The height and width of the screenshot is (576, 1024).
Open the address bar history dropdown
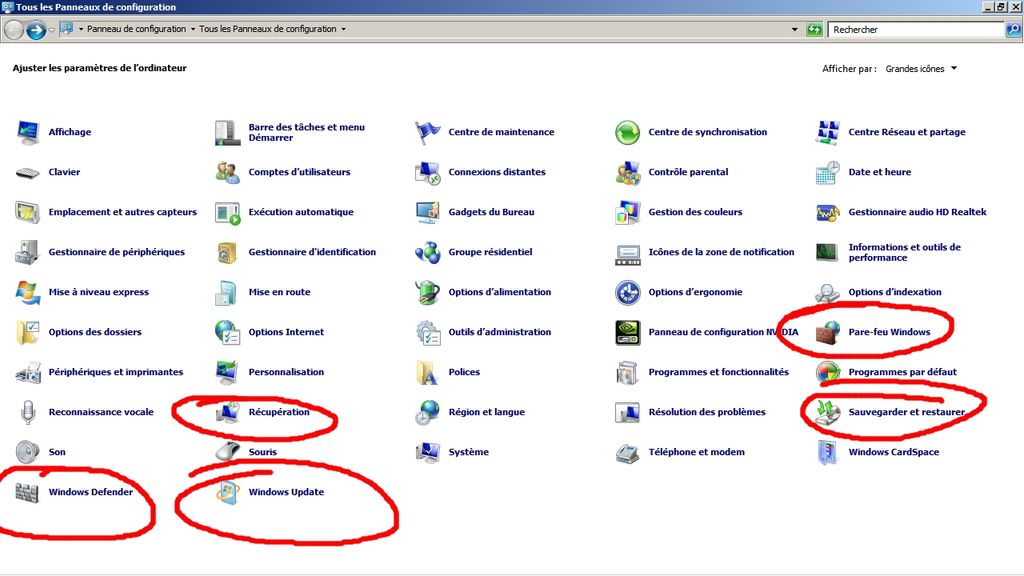795,29
